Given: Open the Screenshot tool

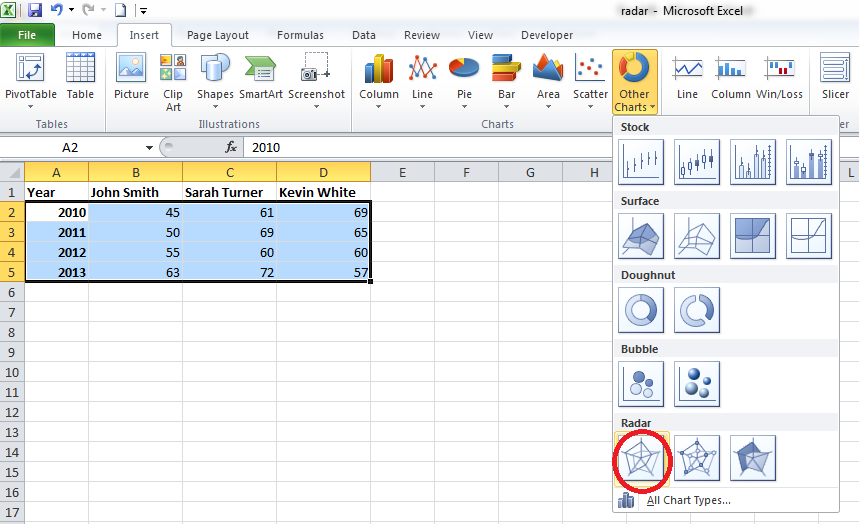Looking at the screenshot, I should coord(316,81).
